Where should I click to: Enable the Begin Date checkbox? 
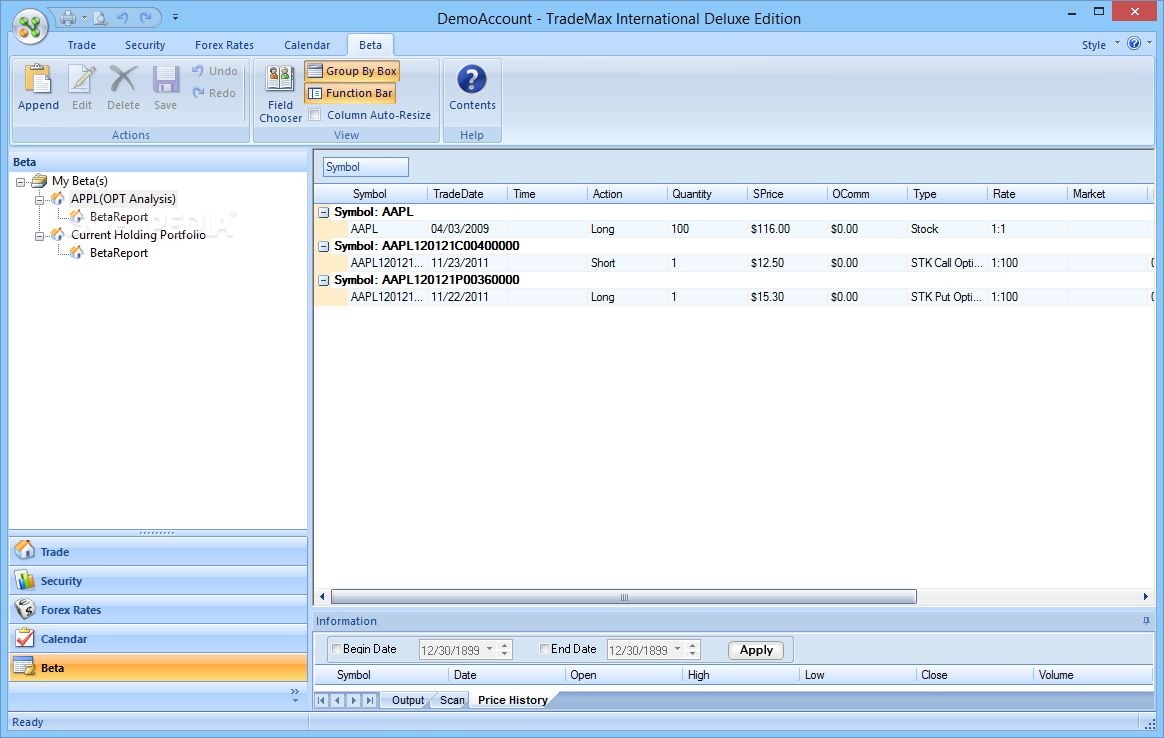[336, 648]
